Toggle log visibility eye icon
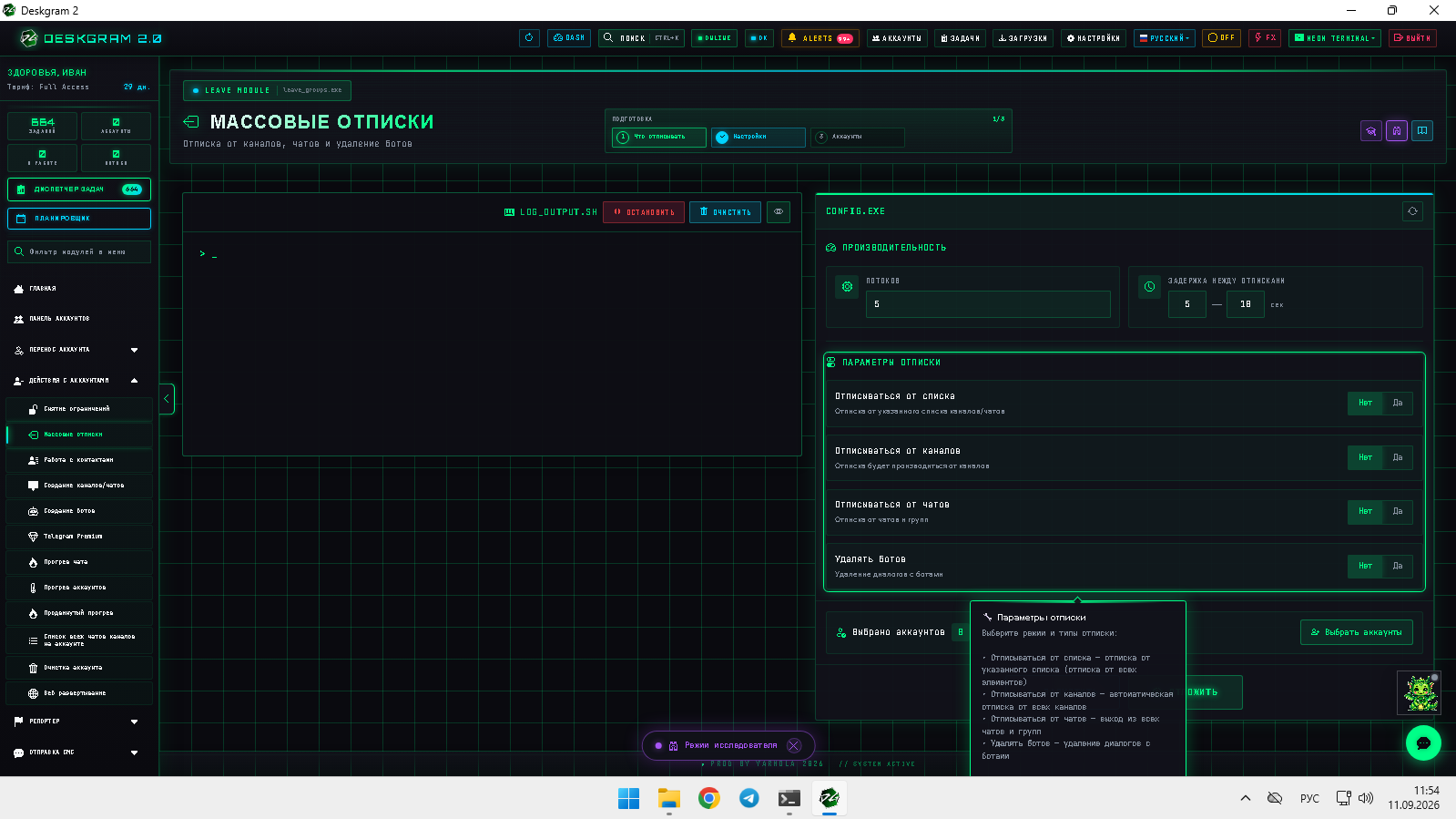Image resolution: width=1456 pixels, height=819 pixels. click(x=779, y=211)
